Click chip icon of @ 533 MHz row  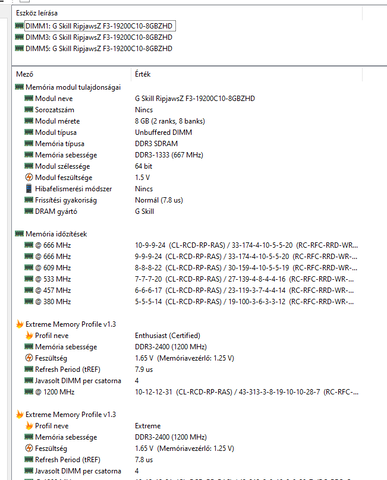[x=29, y=279]
